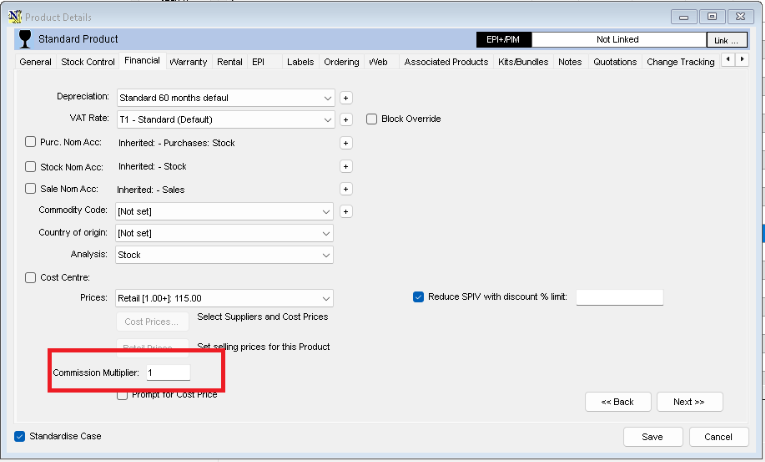The width and height of the screenshot is (765, 462).
Task: Click the plus button next to Depreciation
Action: click(x=346, y=98)
